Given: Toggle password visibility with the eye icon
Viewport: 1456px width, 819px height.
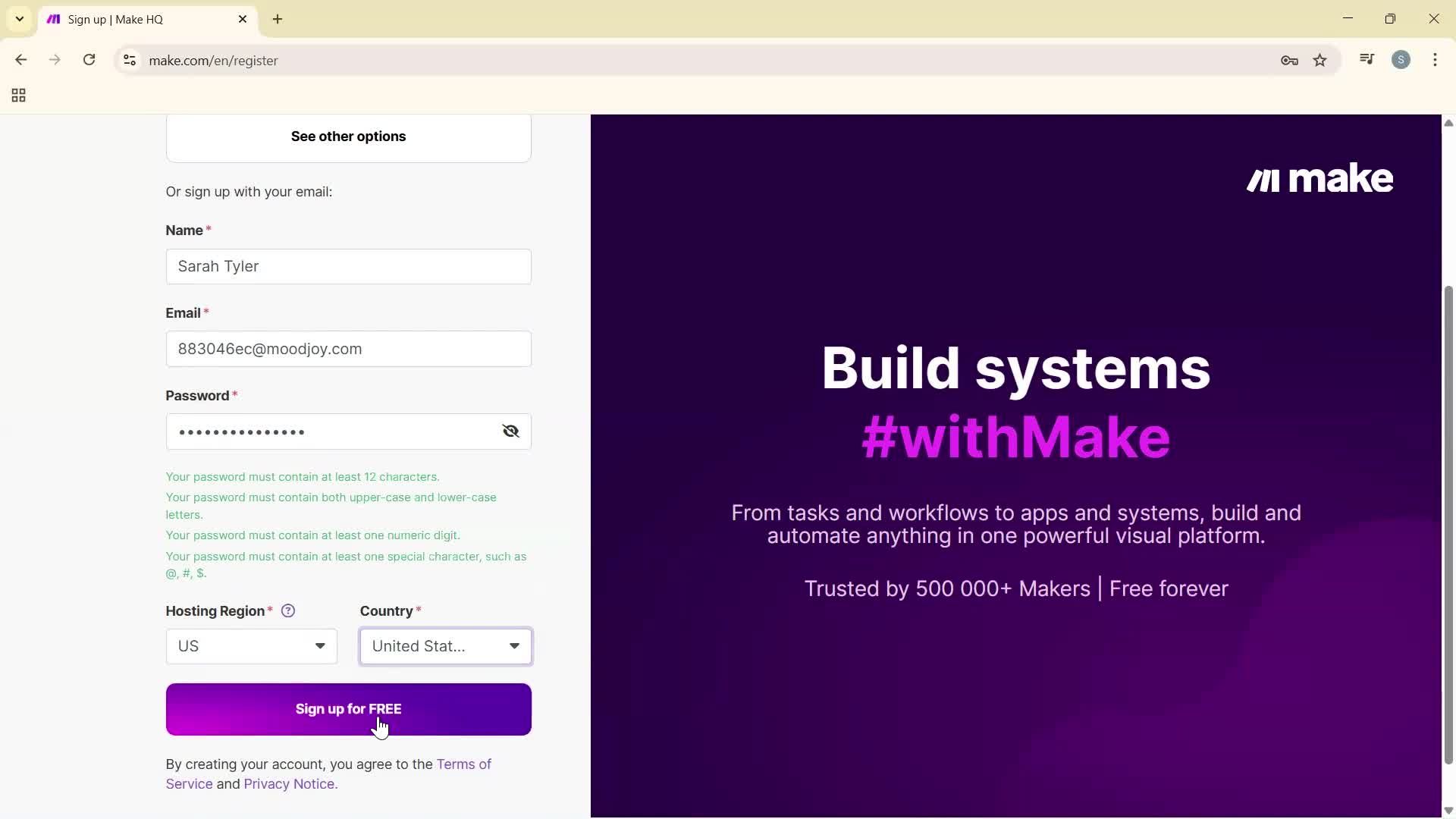Looking at the screenshot, I should (x=510, y=431).
